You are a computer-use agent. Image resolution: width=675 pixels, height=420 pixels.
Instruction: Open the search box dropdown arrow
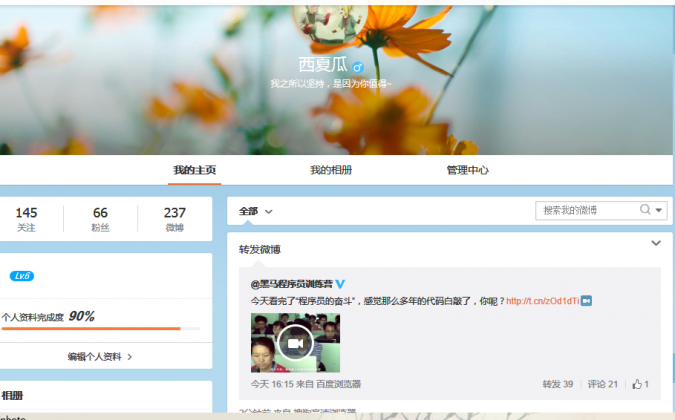(660, 210)
